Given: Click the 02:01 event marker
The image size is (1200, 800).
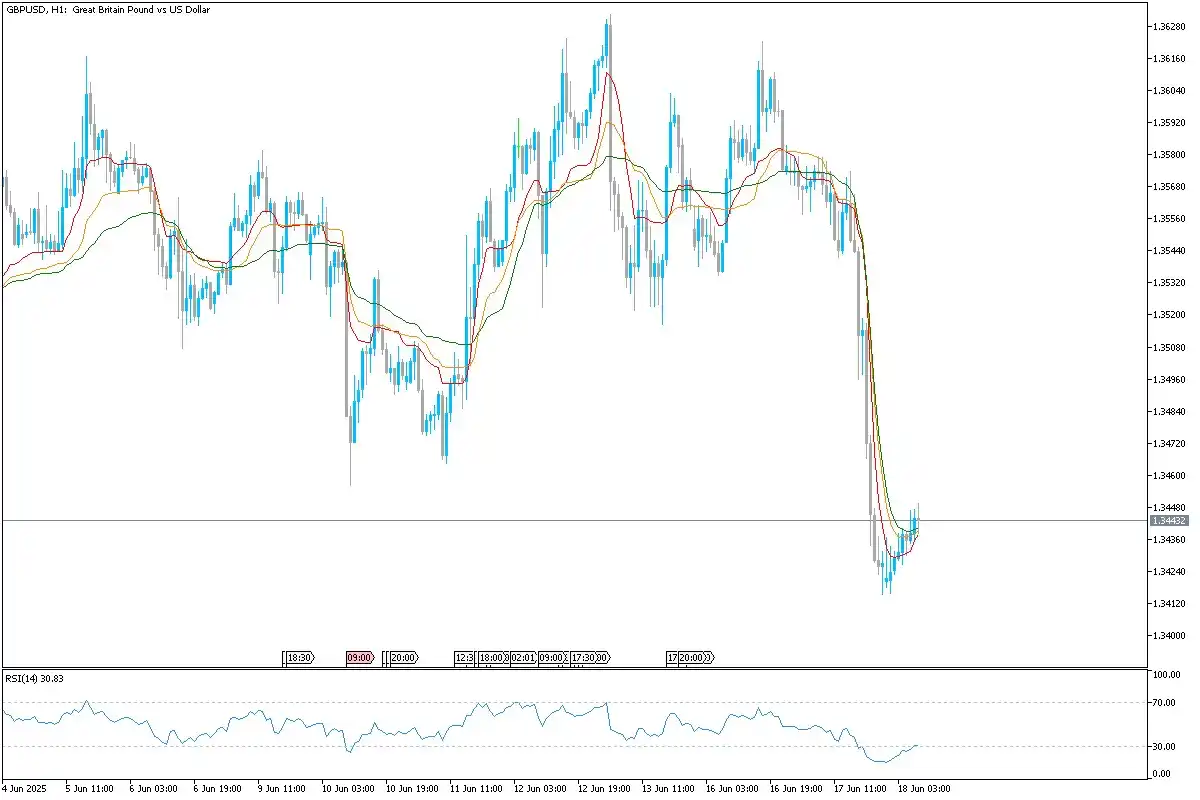Looking at the screenshot, I should pos(523,658).
